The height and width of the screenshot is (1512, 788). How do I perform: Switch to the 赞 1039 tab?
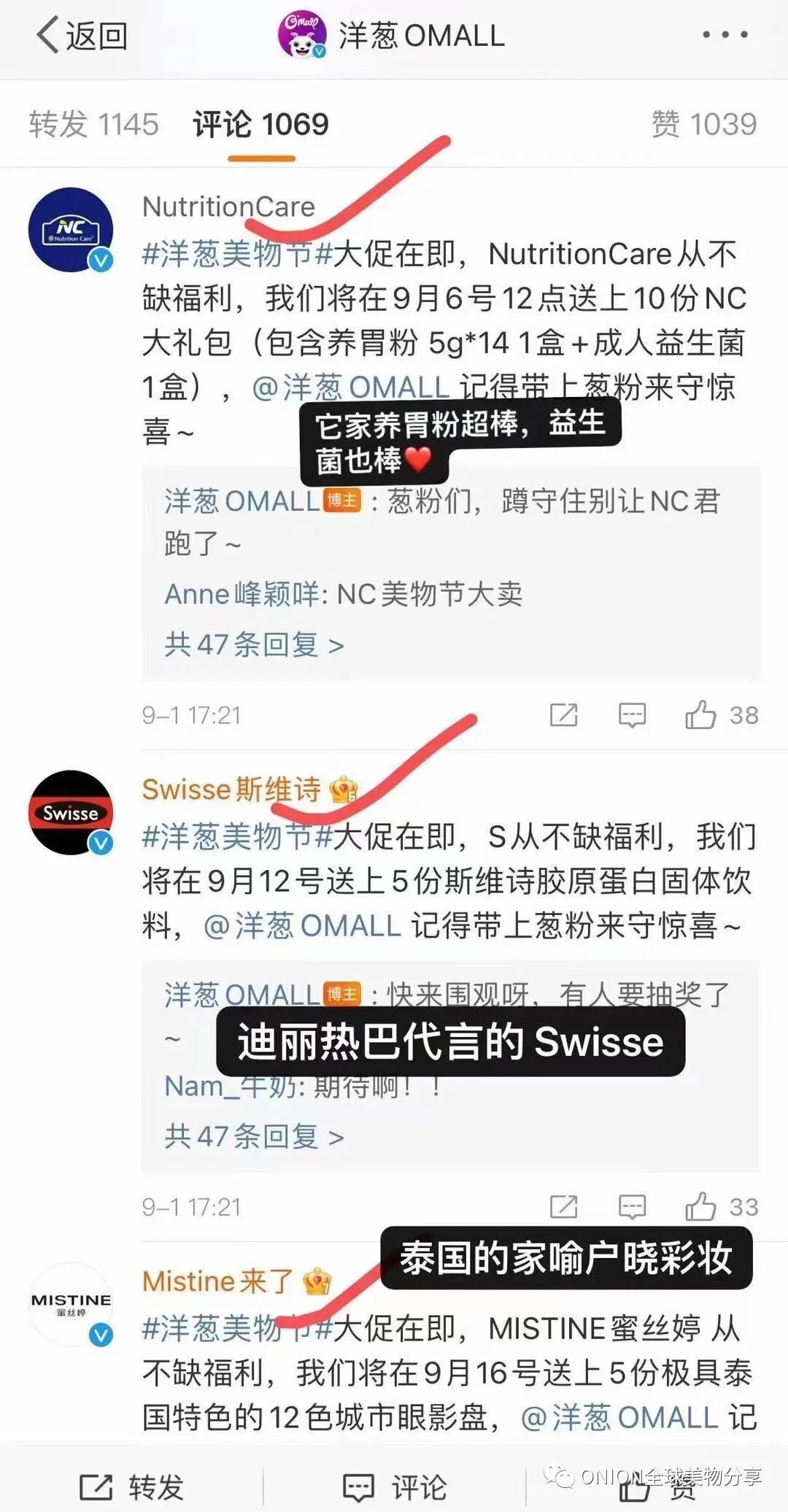[x=704, y=124]
